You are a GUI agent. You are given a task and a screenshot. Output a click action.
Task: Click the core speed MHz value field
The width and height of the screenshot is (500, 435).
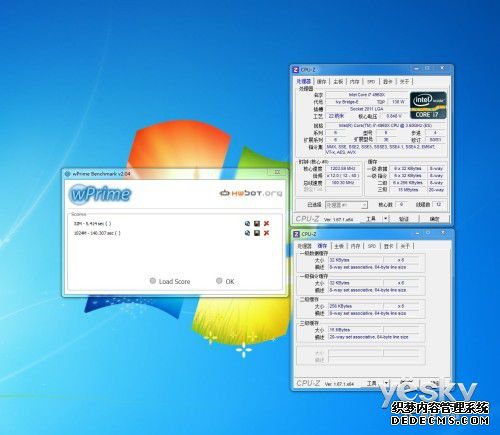[x=343, y=169]
